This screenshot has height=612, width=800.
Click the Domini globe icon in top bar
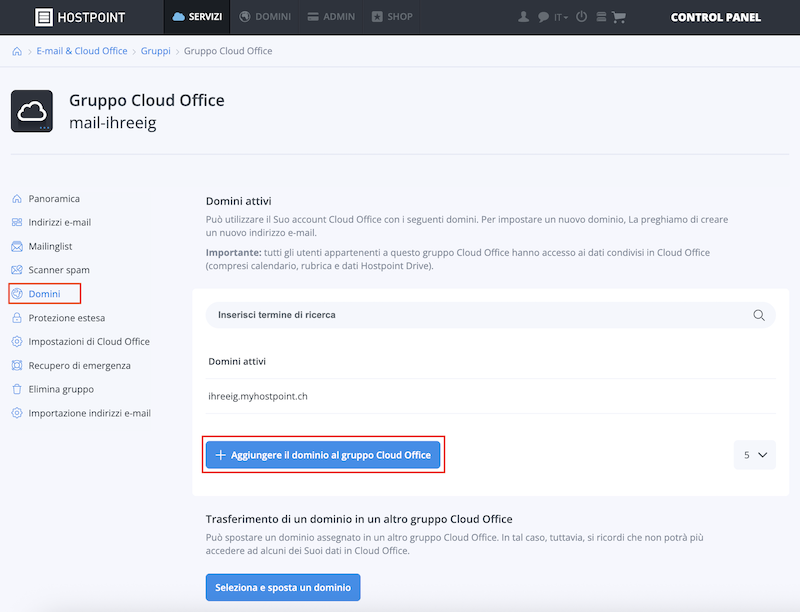pyautogui.click(x=245, y=17)
